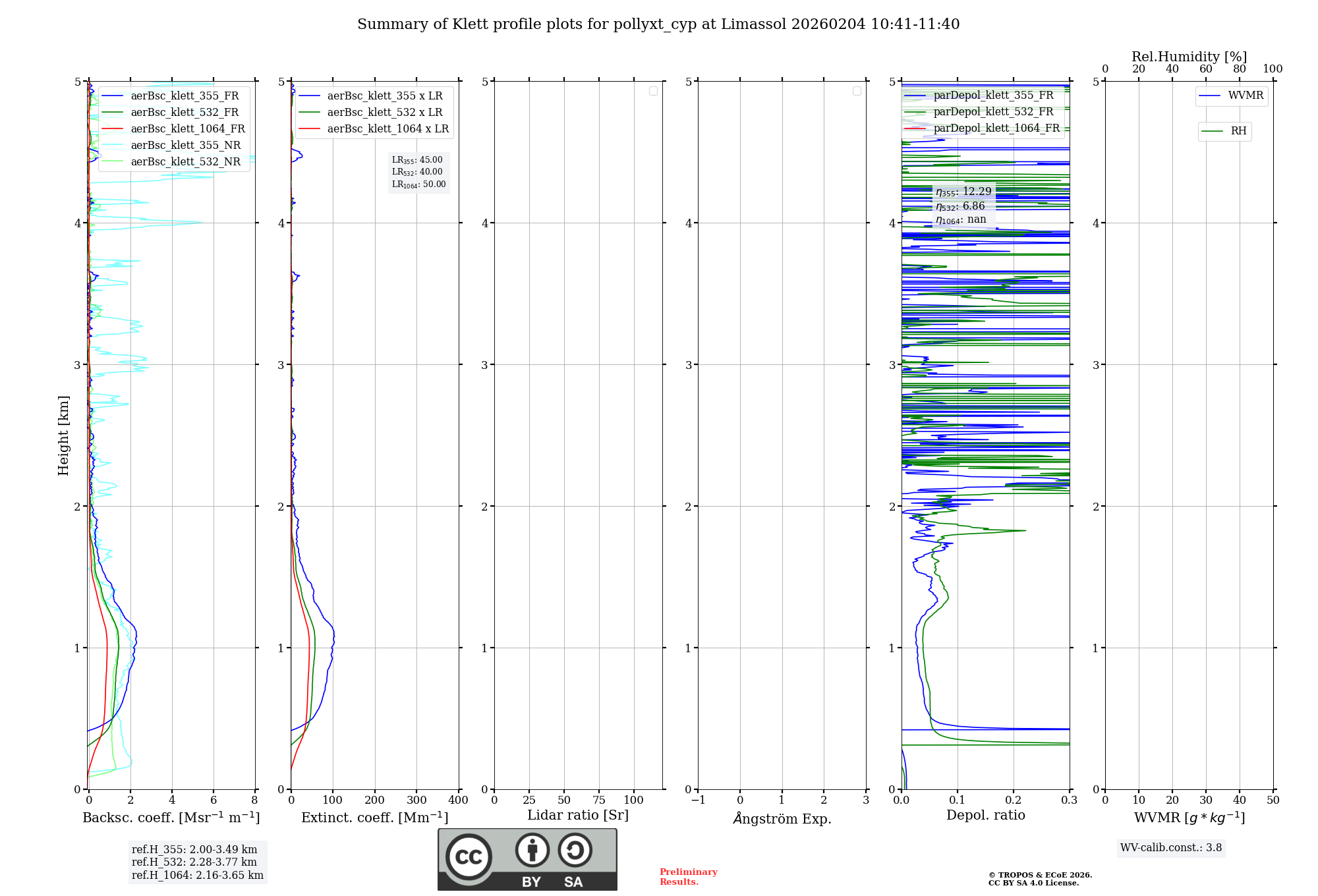Click the blue line swatch beside WVMR

coord(1210,96)
